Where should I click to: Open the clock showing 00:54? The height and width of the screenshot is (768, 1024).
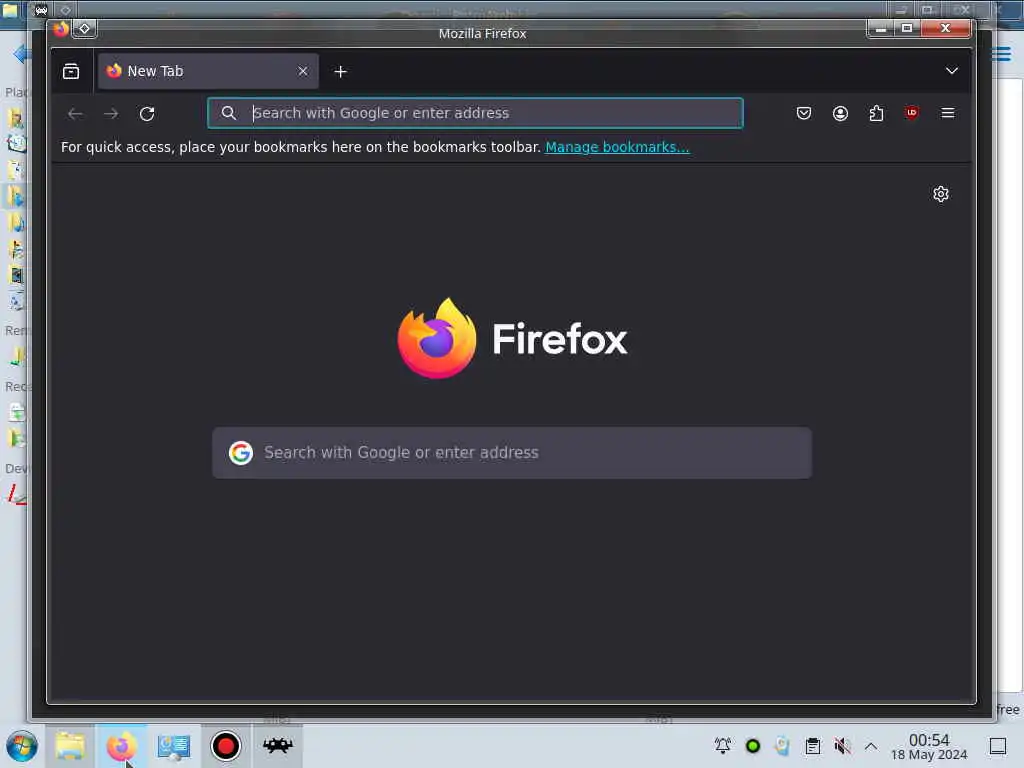tap(929, 746)
